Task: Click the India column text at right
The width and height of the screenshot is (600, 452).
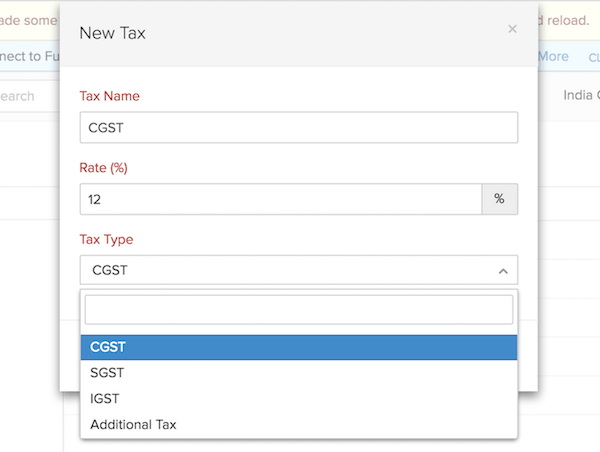Action: 579,96
